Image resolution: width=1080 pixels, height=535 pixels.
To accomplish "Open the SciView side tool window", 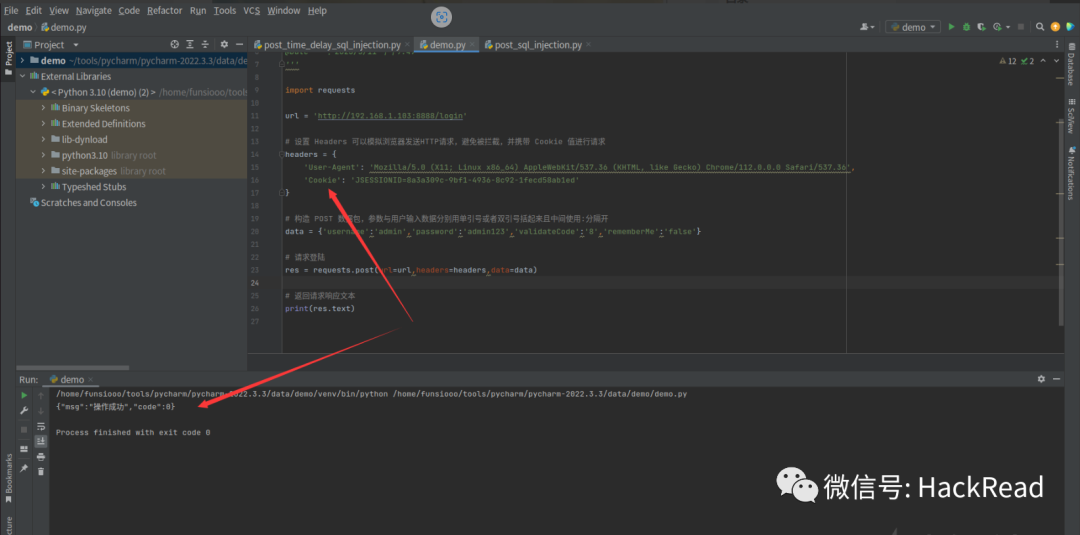I will coord(1072,115).
